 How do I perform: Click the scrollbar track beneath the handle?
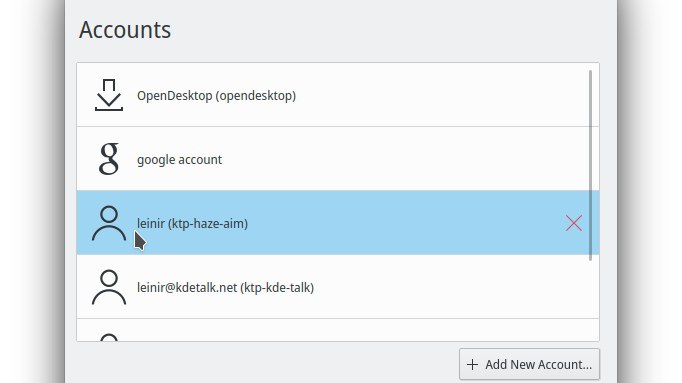pyautogui.click(x=590, y=300)
